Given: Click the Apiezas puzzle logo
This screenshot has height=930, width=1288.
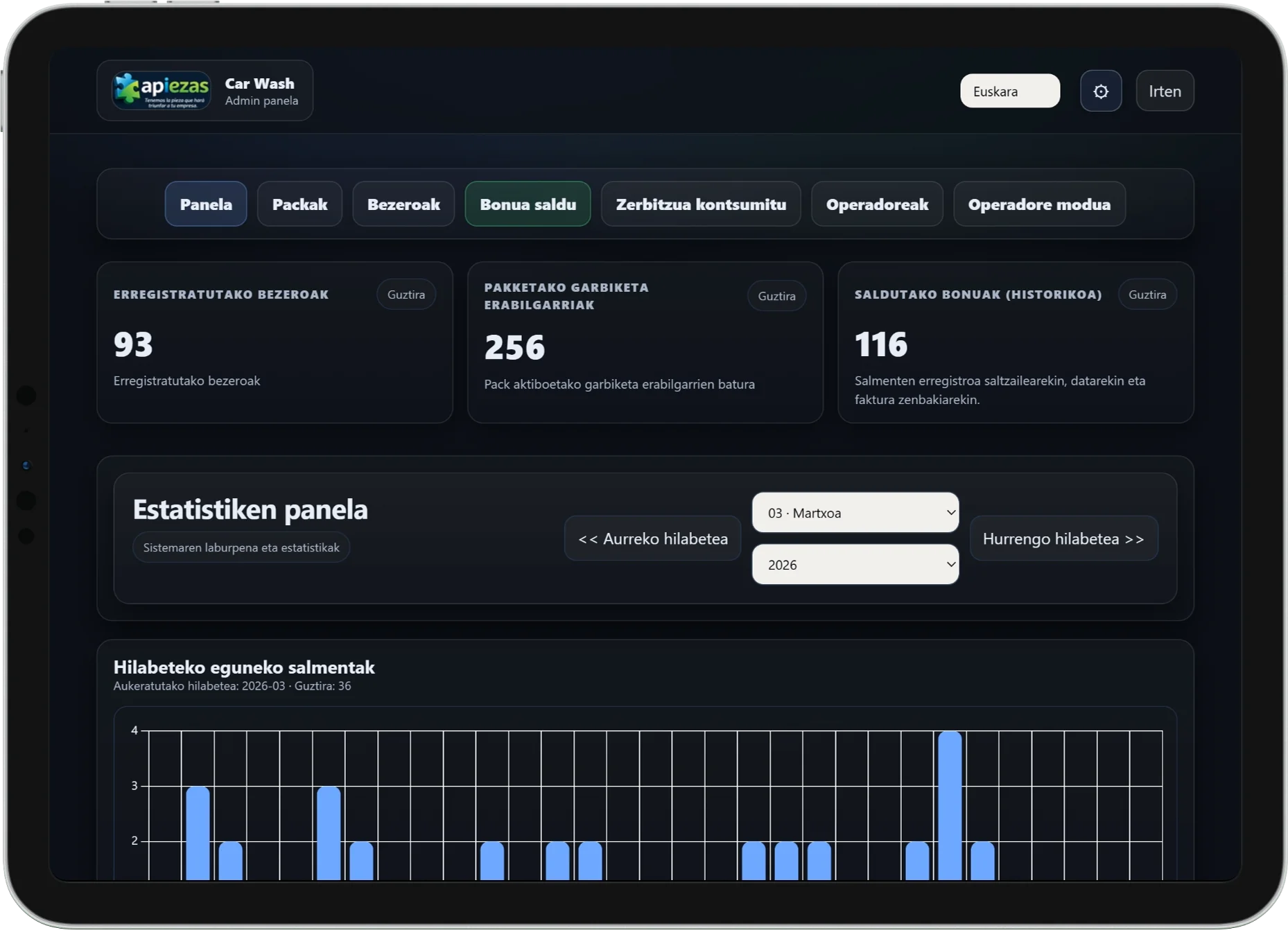Looking at the screenshot, I should tap(162, 91).
